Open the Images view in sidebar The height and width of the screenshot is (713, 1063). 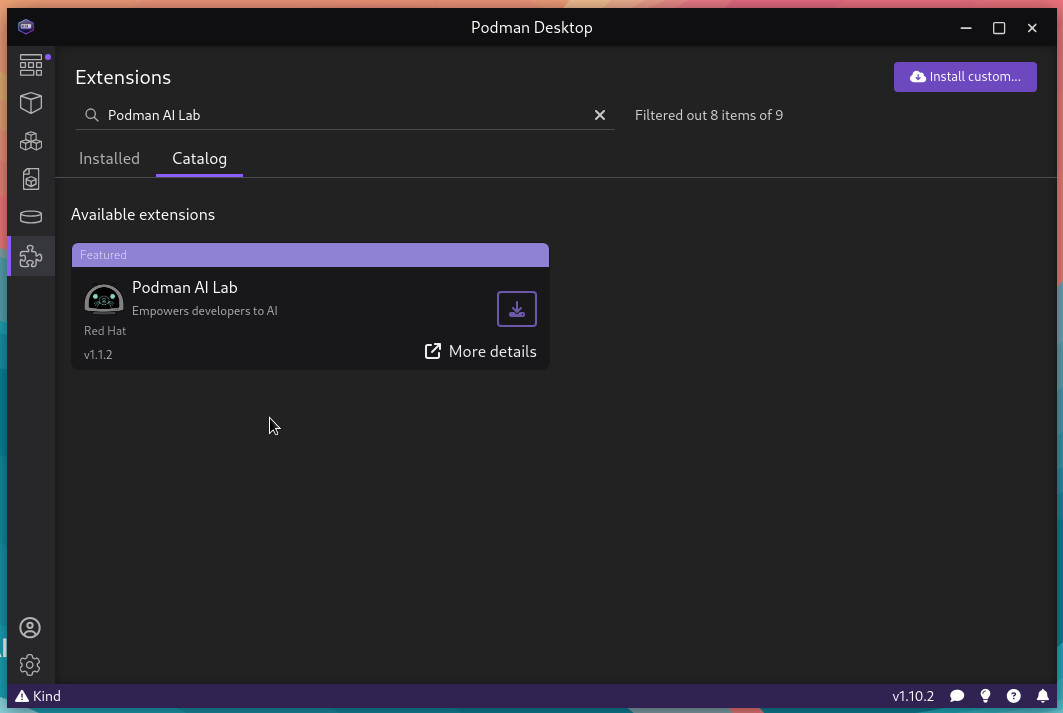click(x=31, y=179)
